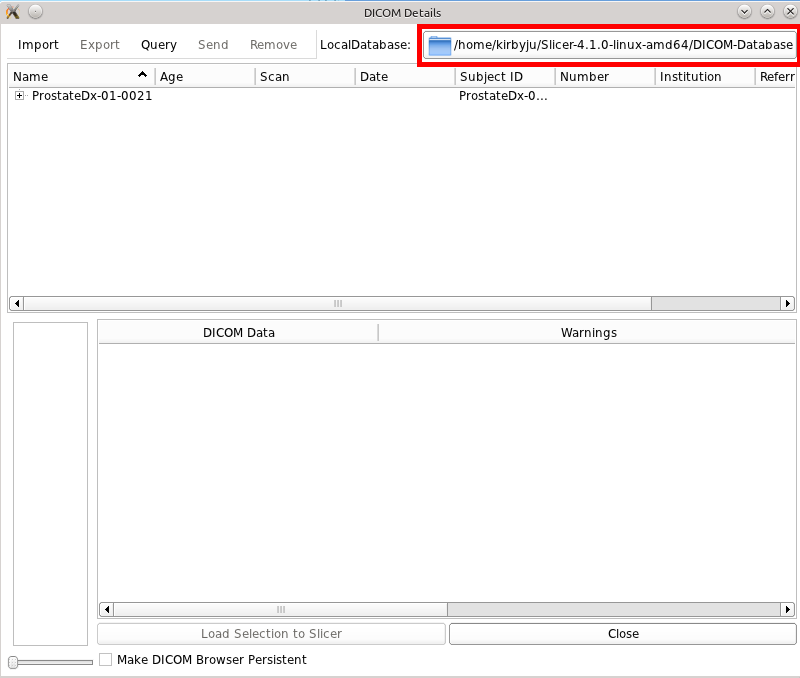Click the Slicer app icon in title bar
This screenshot has height=678, width=800.
[x=12, y=12]
